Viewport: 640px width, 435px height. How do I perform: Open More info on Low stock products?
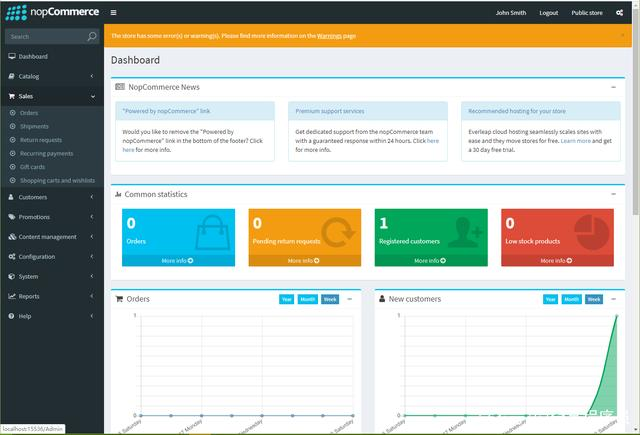[x=557, y=260]
